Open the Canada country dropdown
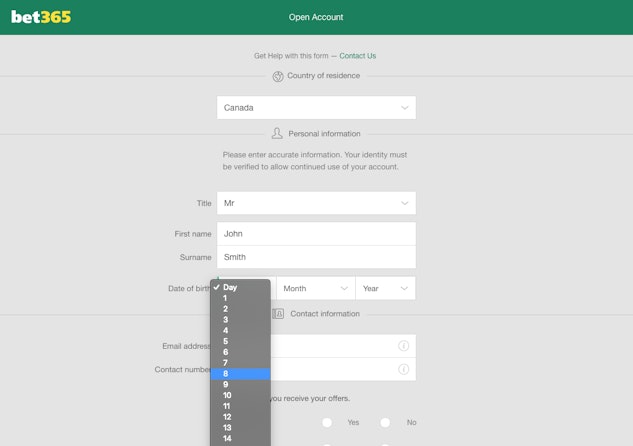 (x=316, y=108)
